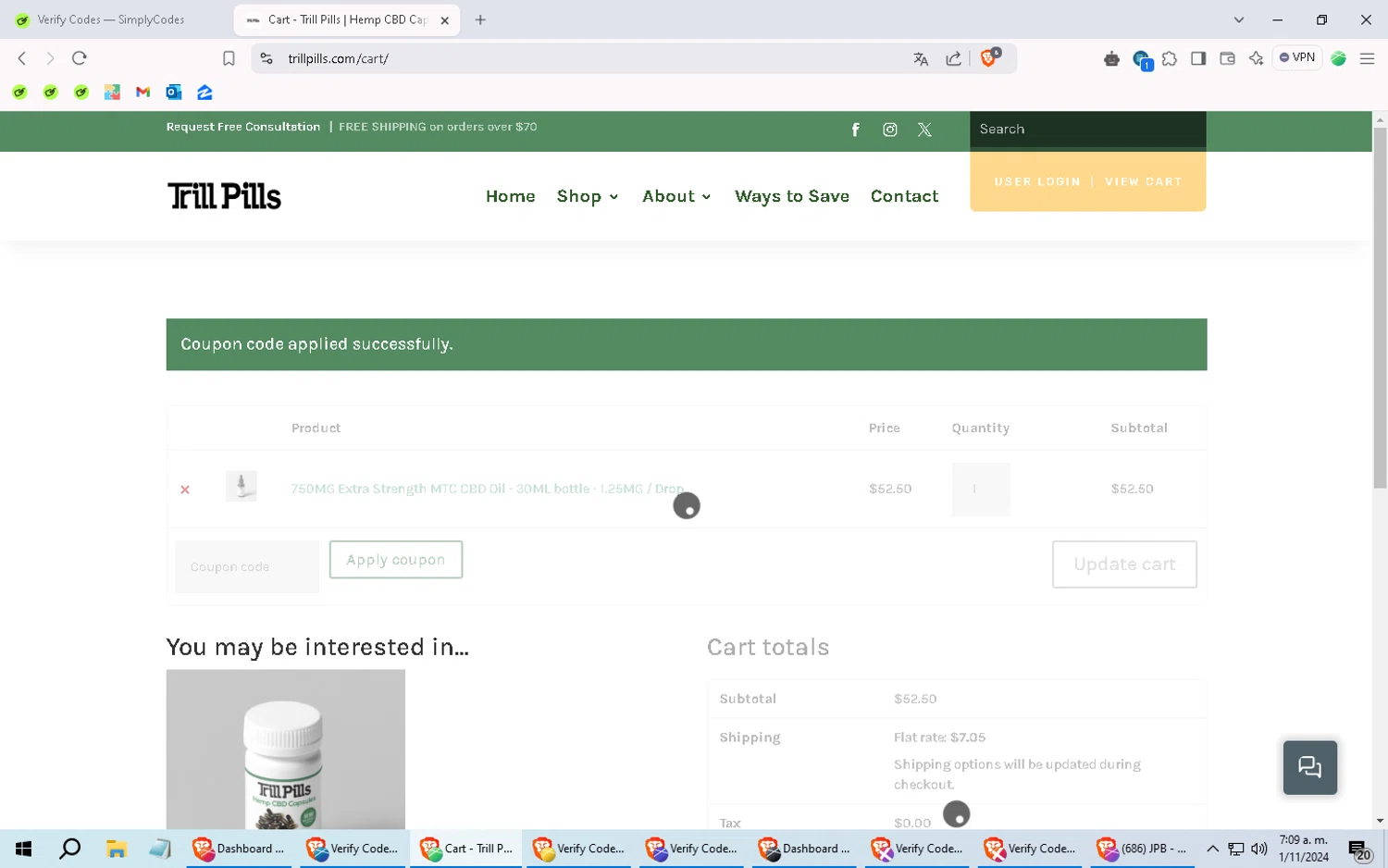
Task: Open the Facebook social icon
Action: point(855,130)
